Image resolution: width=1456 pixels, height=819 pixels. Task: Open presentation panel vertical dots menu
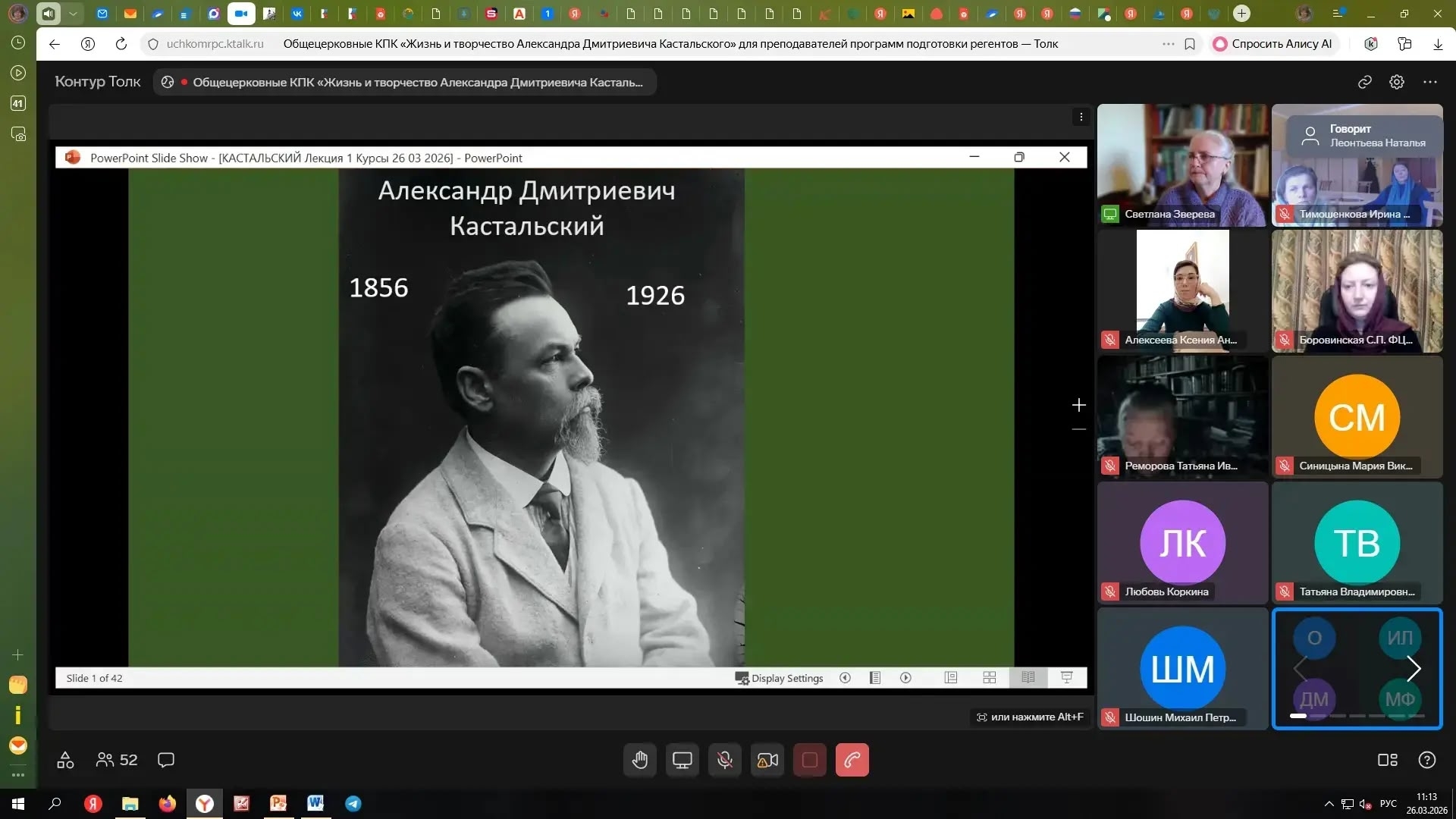pyautogui.click(x=1081, y=117)
